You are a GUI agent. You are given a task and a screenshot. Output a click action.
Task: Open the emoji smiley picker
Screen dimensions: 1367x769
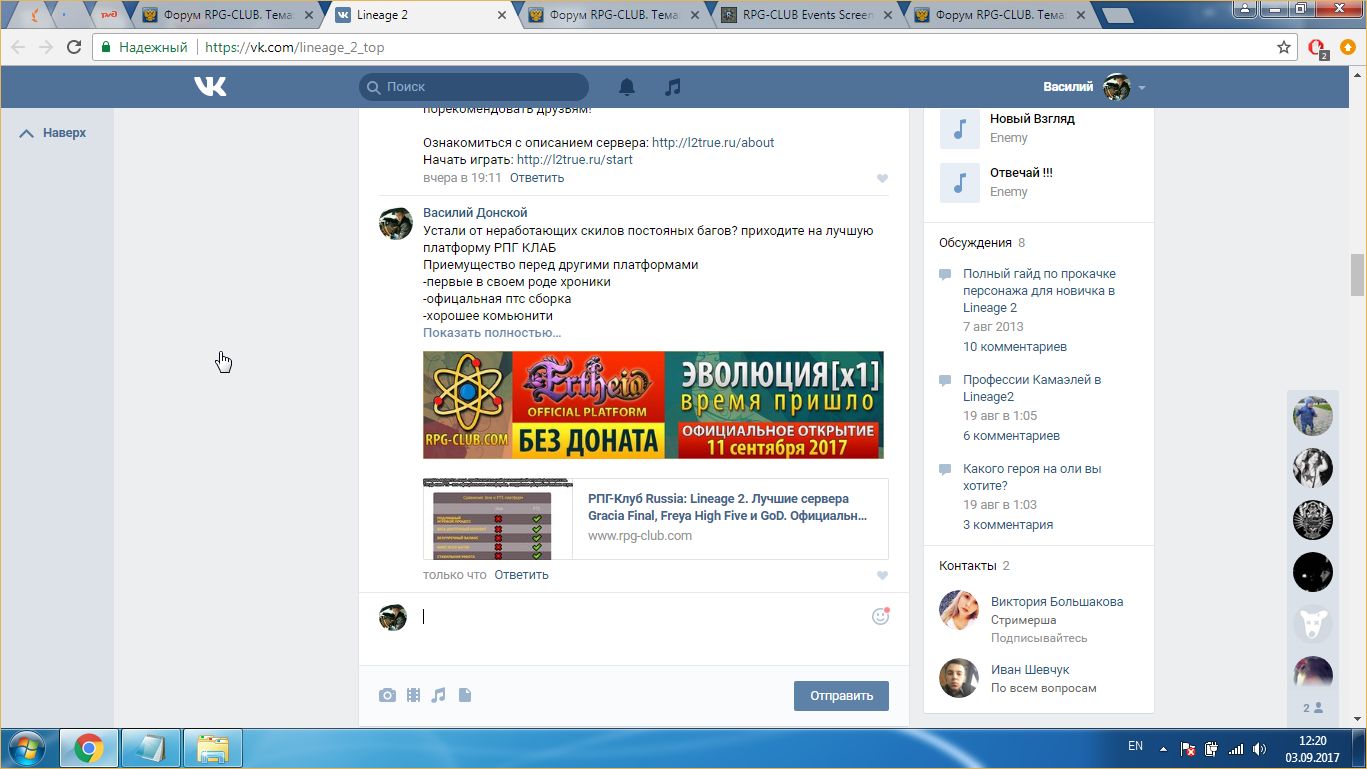click(880, 616)
